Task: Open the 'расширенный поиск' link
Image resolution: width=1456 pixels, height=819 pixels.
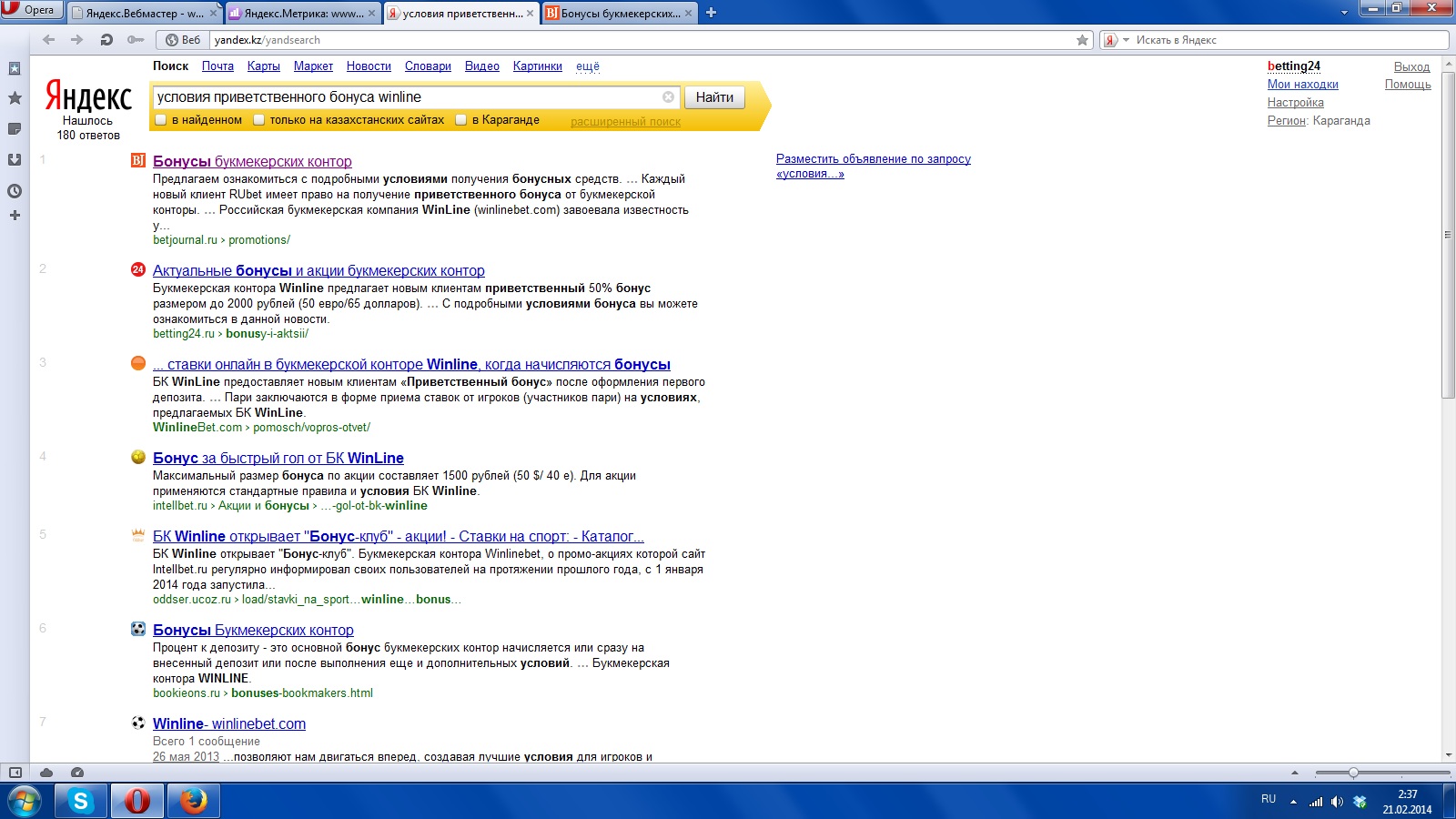Action: coord(625,122)
